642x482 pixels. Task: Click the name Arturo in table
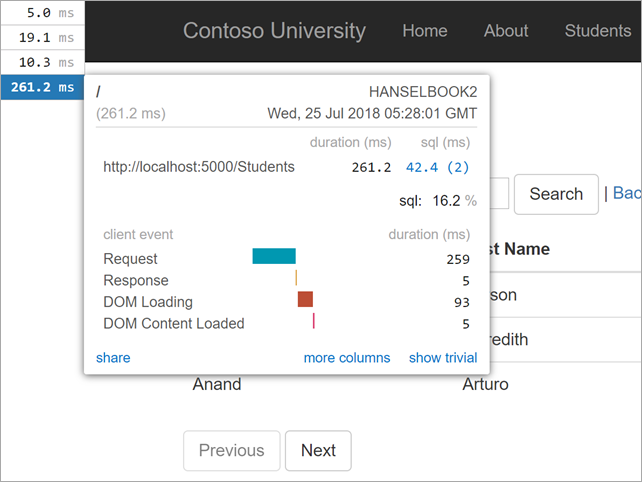click(486, 384)
